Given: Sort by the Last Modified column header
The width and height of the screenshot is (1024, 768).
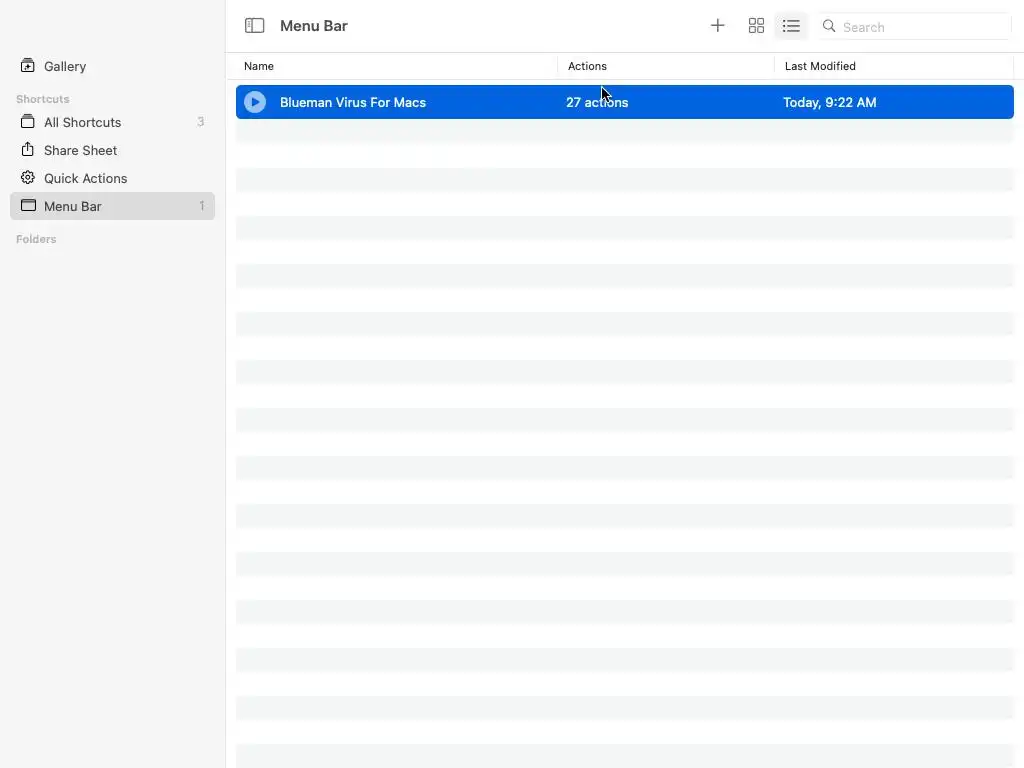Looking at the screenshot, I should (x=820, y=66).
